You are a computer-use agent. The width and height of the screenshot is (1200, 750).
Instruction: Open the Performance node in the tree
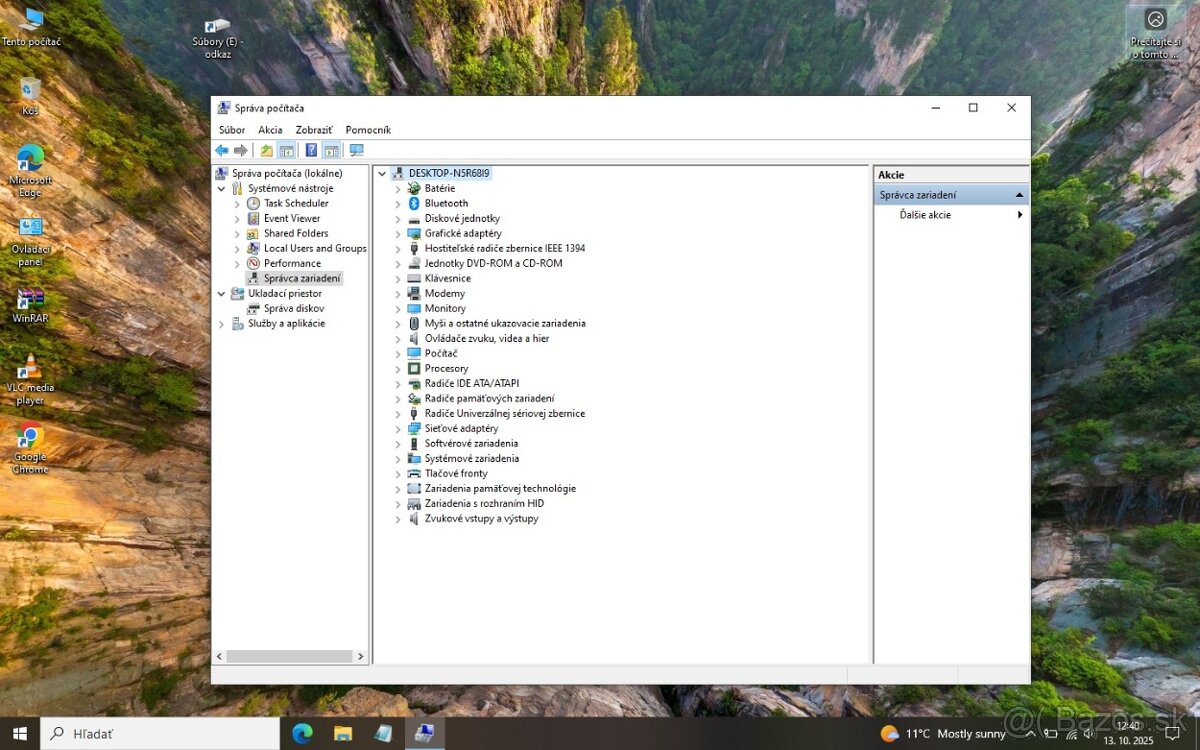pos(292,263)
